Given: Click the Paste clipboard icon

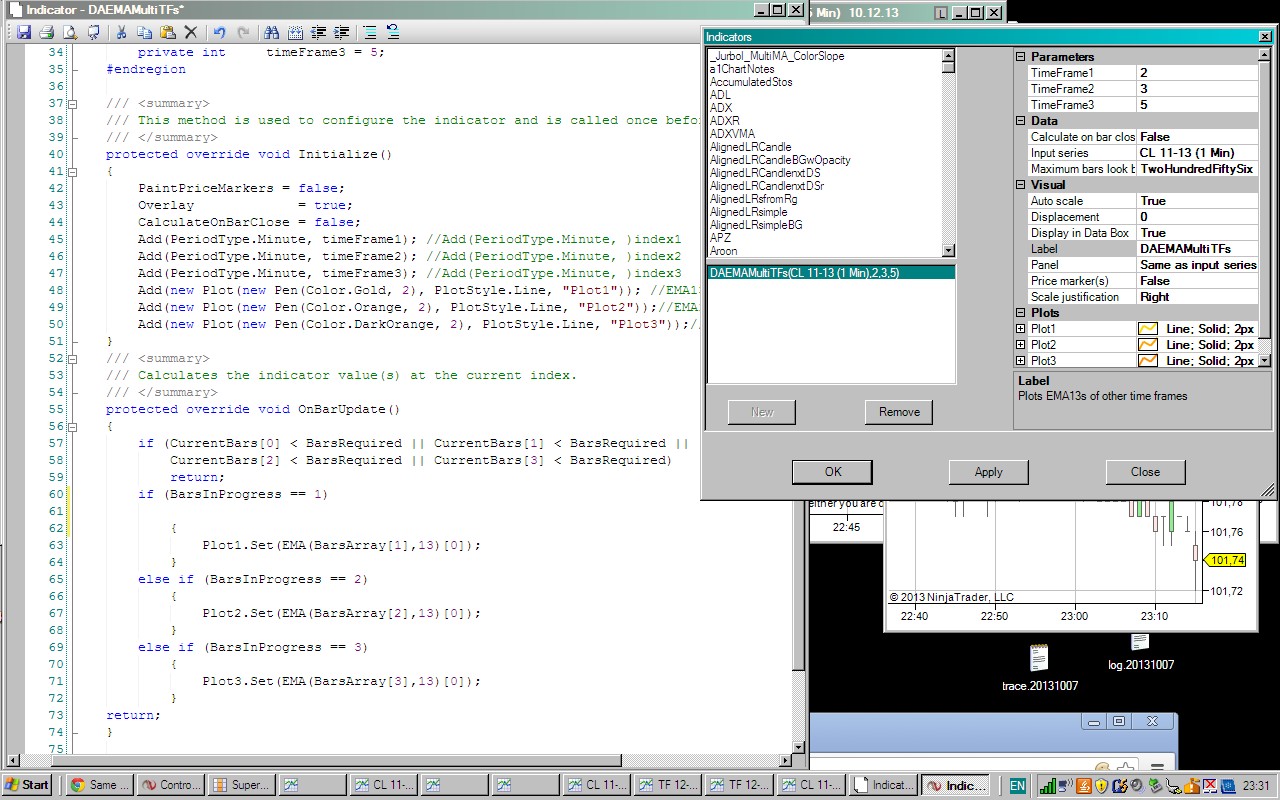Looking at the screenshot, I should point(167,32).
